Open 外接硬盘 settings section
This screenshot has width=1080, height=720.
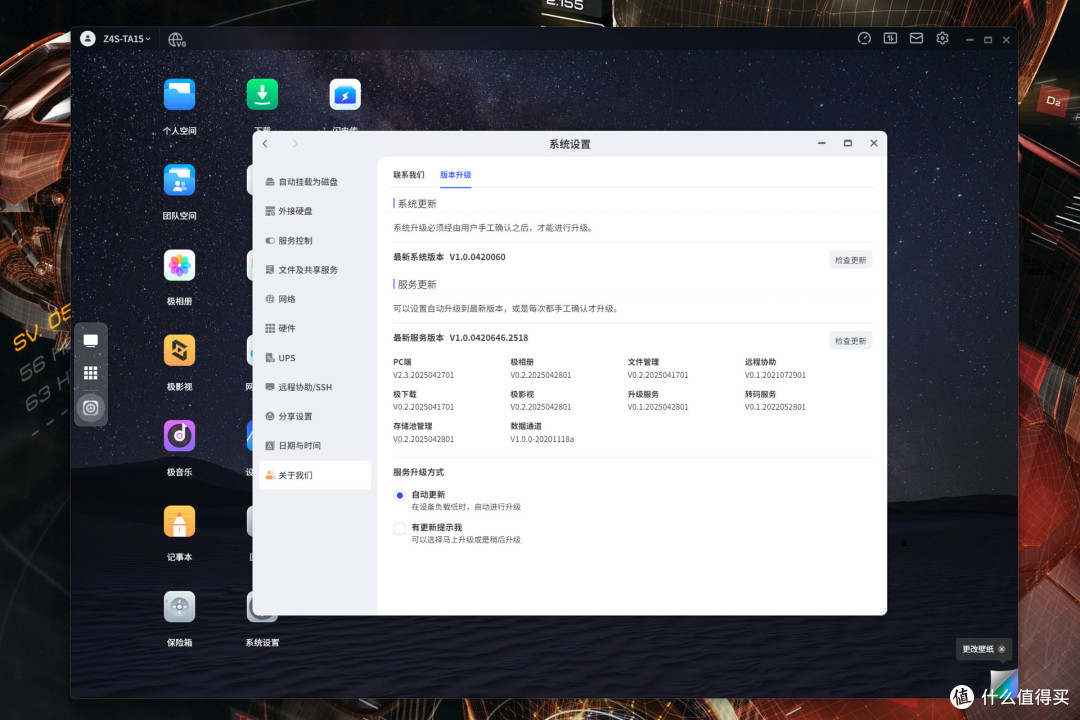[x=315, y=211]
